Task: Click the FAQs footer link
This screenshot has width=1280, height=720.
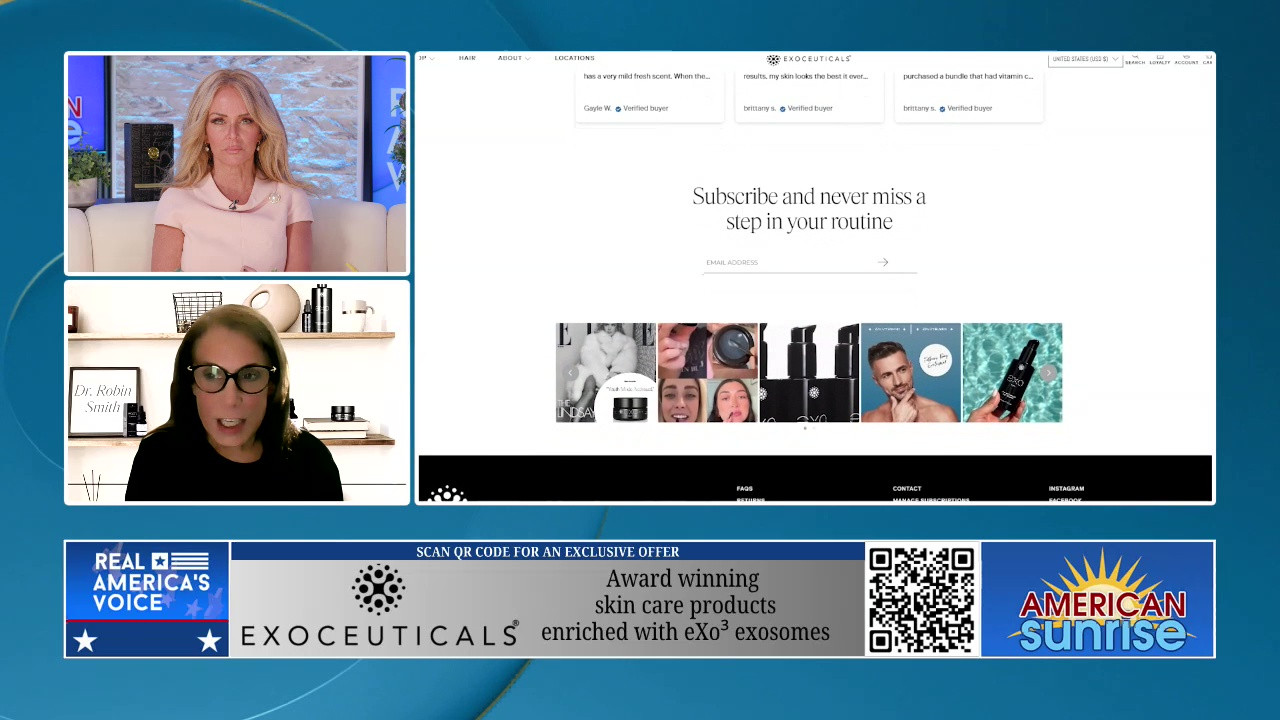Action: click(x=745, y=488)
